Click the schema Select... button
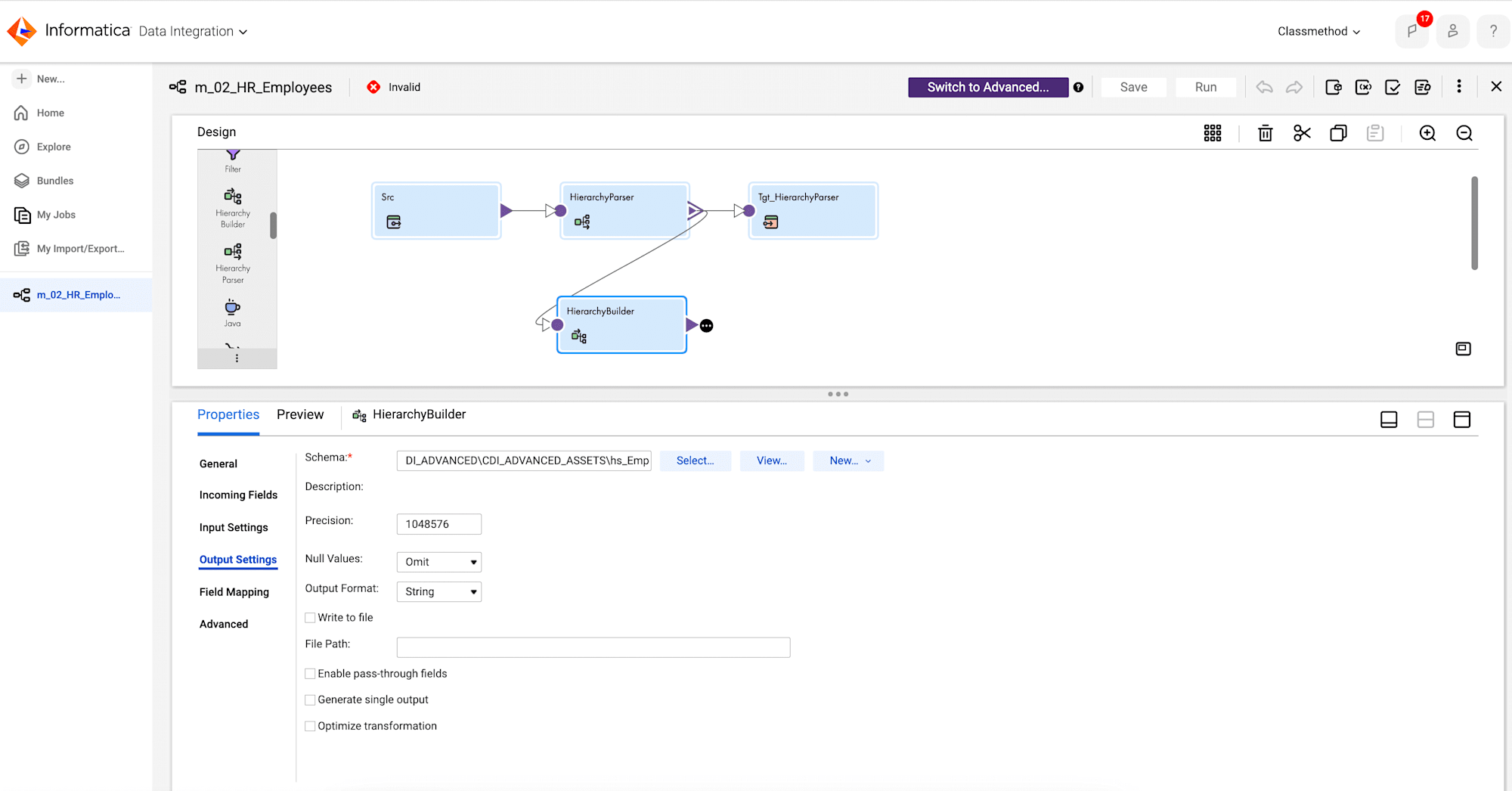Screen dimensions: 1512x791 (x=696, y=461)
